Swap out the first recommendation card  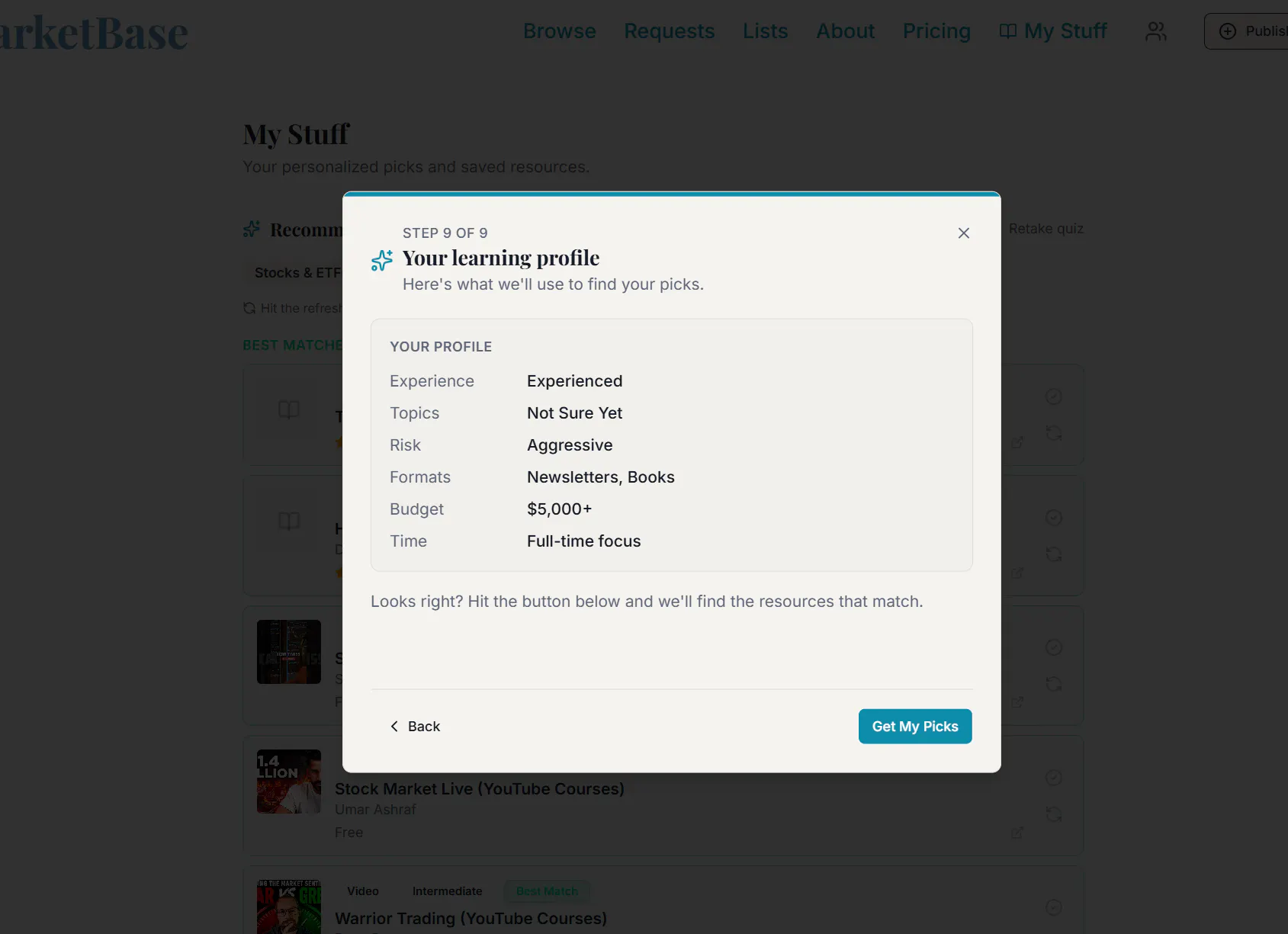point(1054,433)
